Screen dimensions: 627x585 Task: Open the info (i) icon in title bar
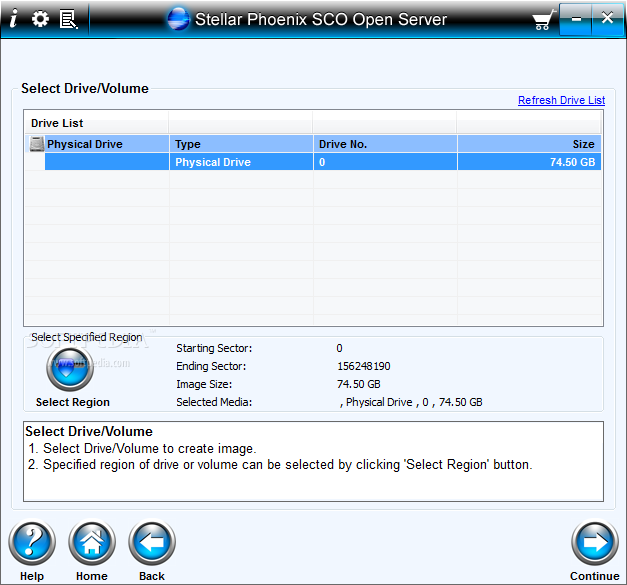(14, 19)
